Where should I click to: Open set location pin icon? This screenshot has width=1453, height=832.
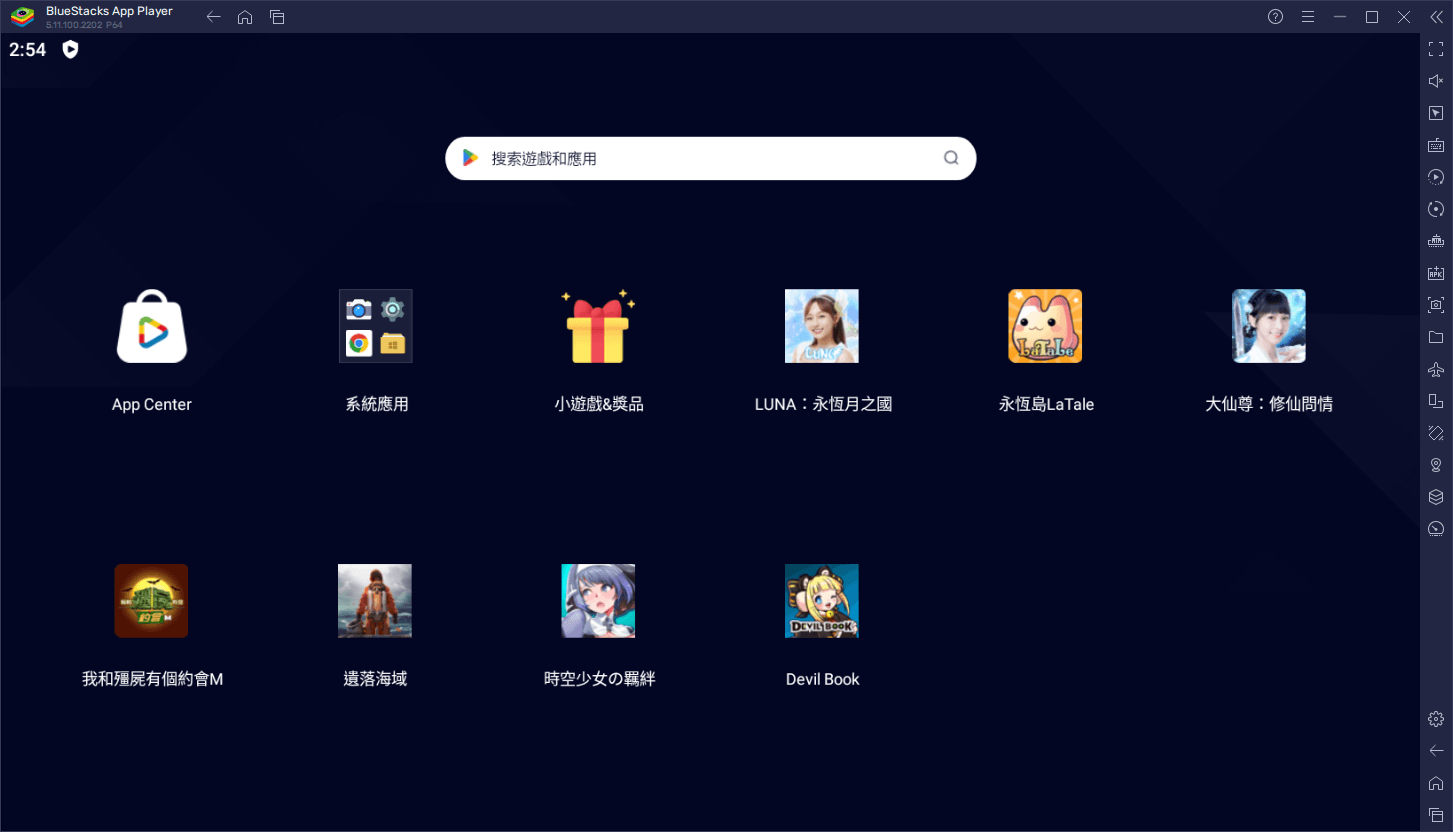pyautogui.click(x=1436, y=465)
